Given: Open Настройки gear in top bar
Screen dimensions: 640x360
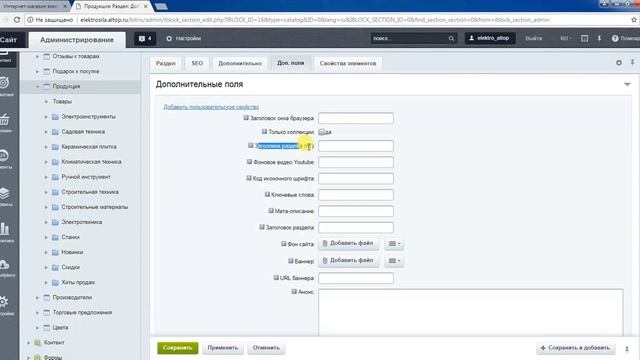Looking at the screenshot, I should click(x=184, y=38).
